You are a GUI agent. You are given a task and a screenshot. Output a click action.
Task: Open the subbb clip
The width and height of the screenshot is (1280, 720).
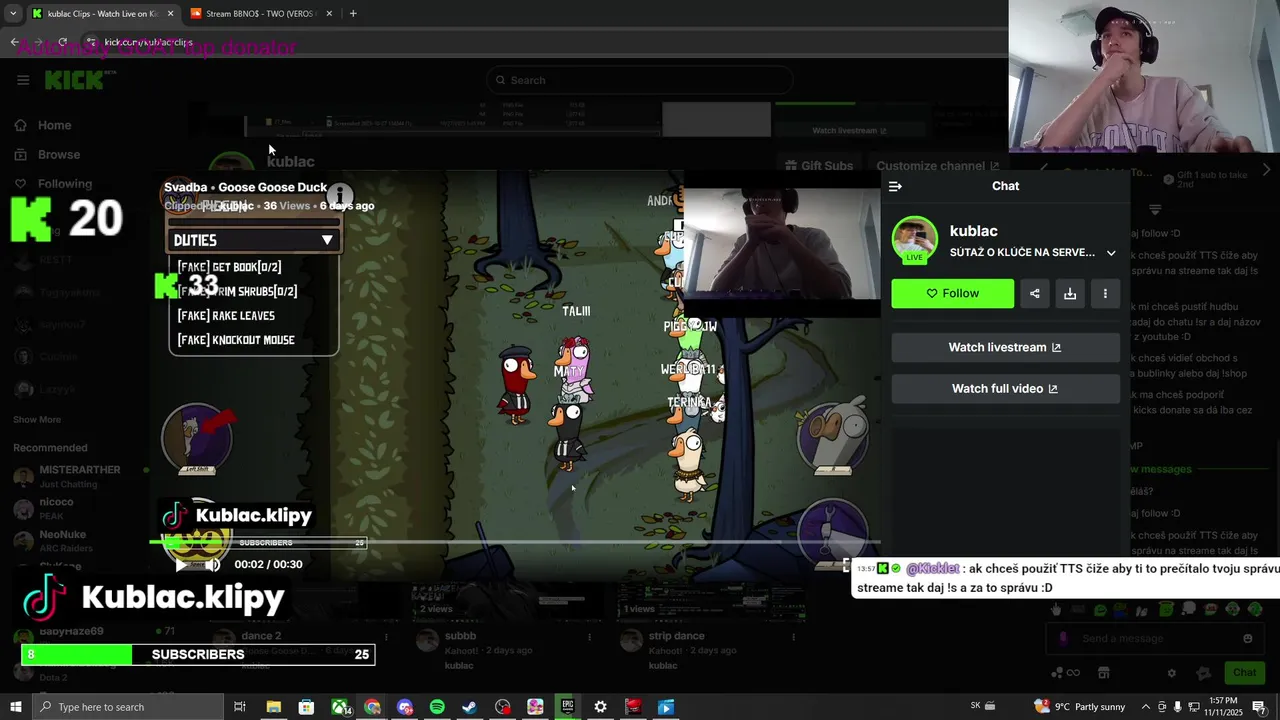[460, 636]
